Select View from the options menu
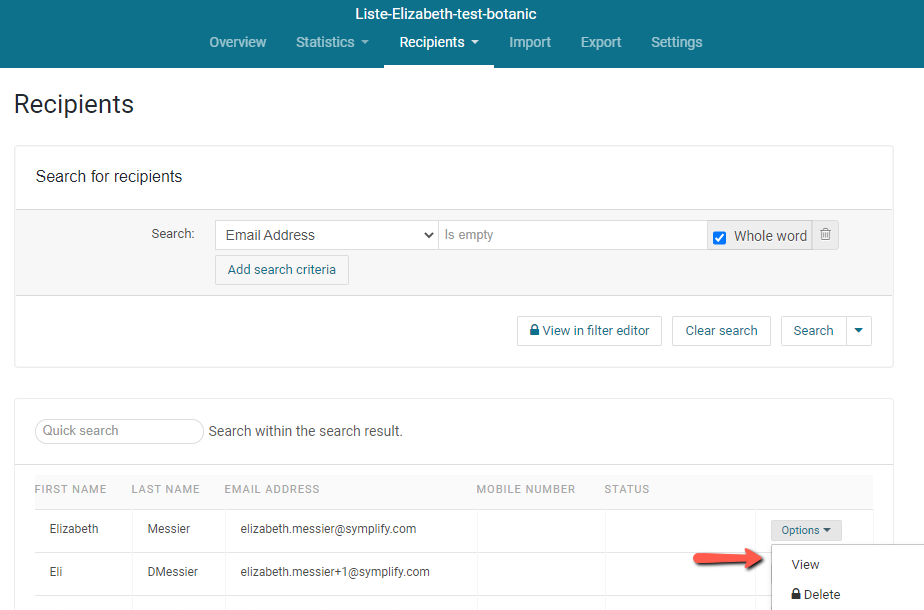Screen dimensions: 924x610 click(x=805, y=564)
